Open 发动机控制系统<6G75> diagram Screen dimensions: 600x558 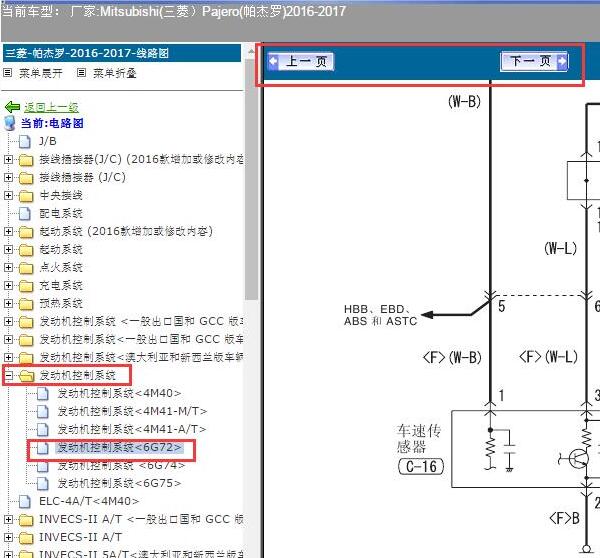coord(119,483)
